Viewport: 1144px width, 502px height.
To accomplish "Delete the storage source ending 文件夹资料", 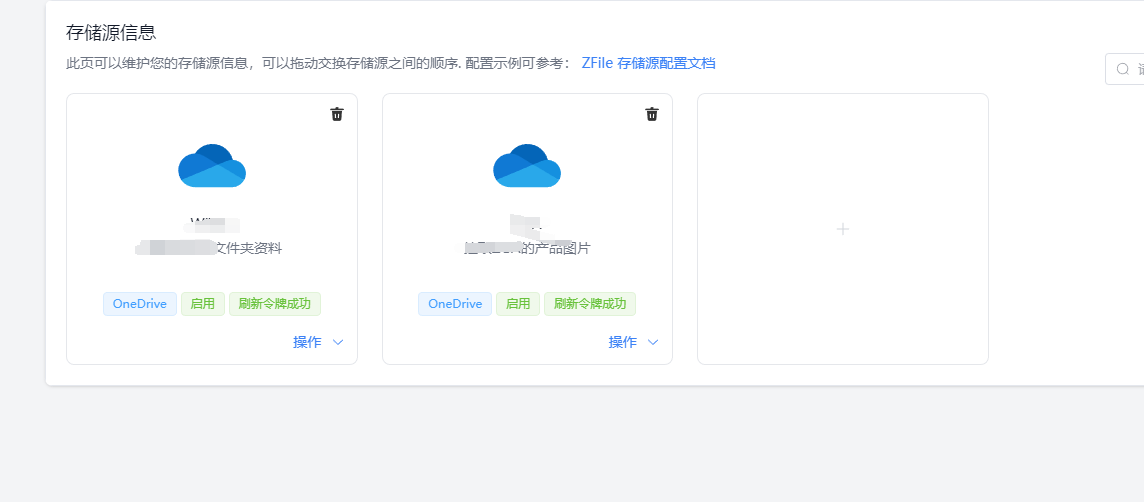I will pyautogui.click(x=336, y=114).
